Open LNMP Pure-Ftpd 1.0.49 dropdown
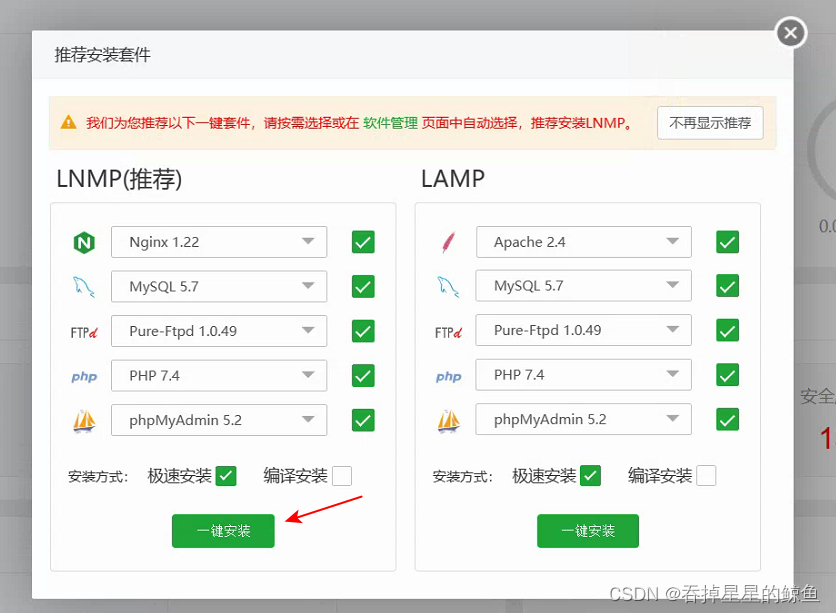836x613 pixels. [219, 331]
